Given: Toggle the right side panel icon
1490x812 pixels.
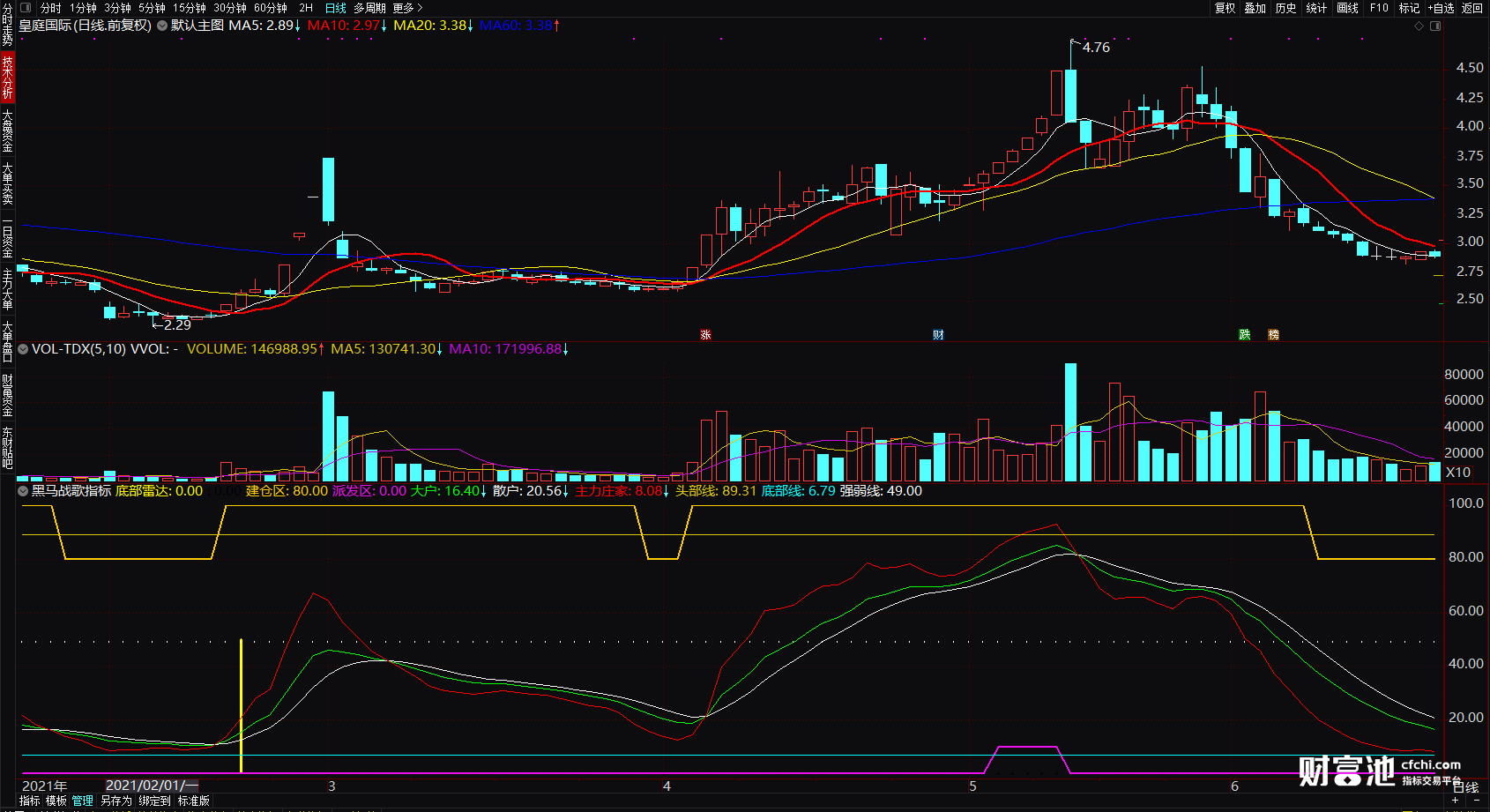Looking at the screenshot, I should pos(1435,26).
